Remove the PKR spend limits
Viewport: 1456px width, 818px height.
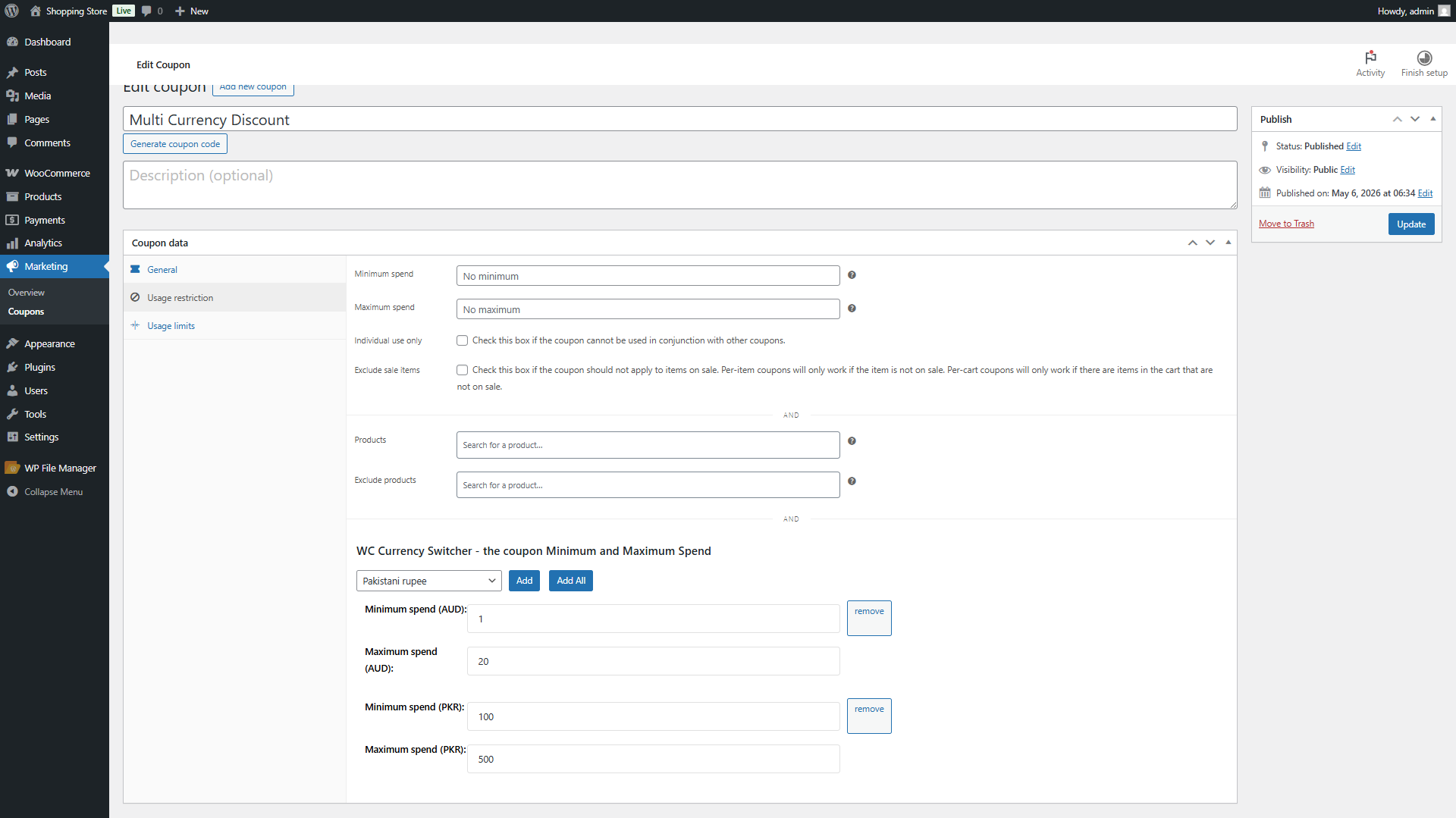click(x=869, y=716)
